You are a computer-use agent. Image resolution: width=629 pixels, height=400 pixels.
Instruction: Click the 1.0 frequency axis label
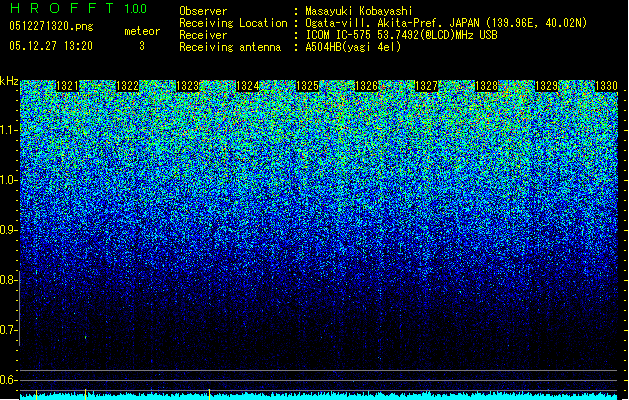tap(8, 180)
